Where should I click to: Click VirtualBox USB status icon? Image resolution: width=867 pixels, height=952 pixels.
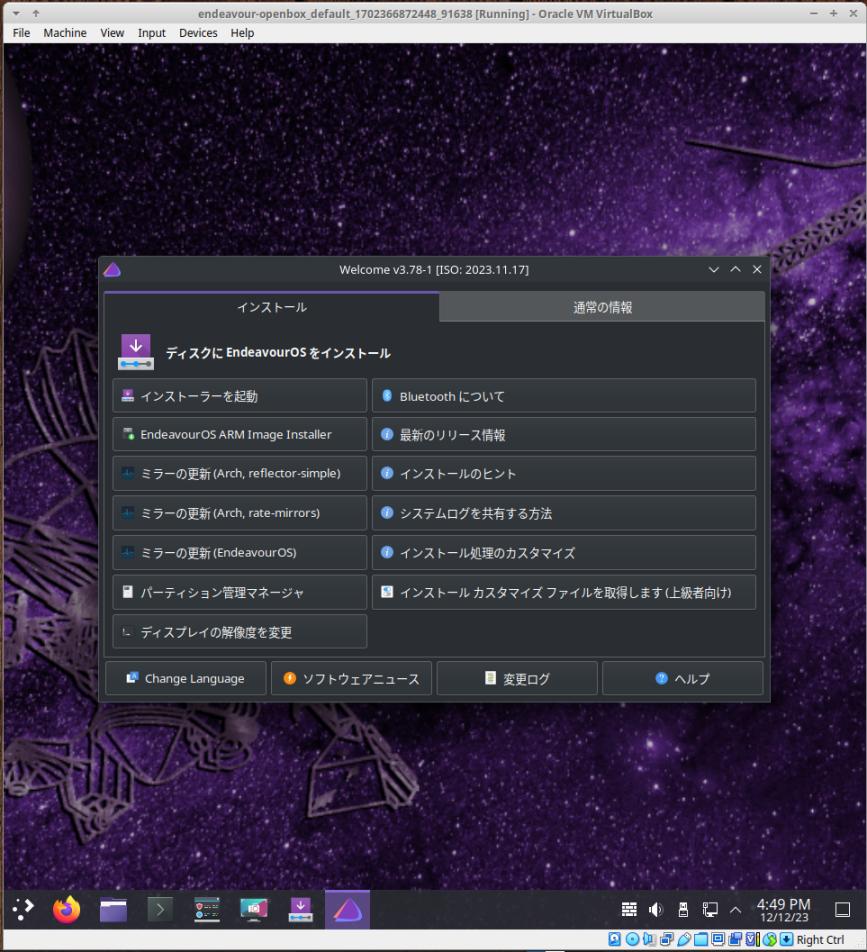[684, 939]
